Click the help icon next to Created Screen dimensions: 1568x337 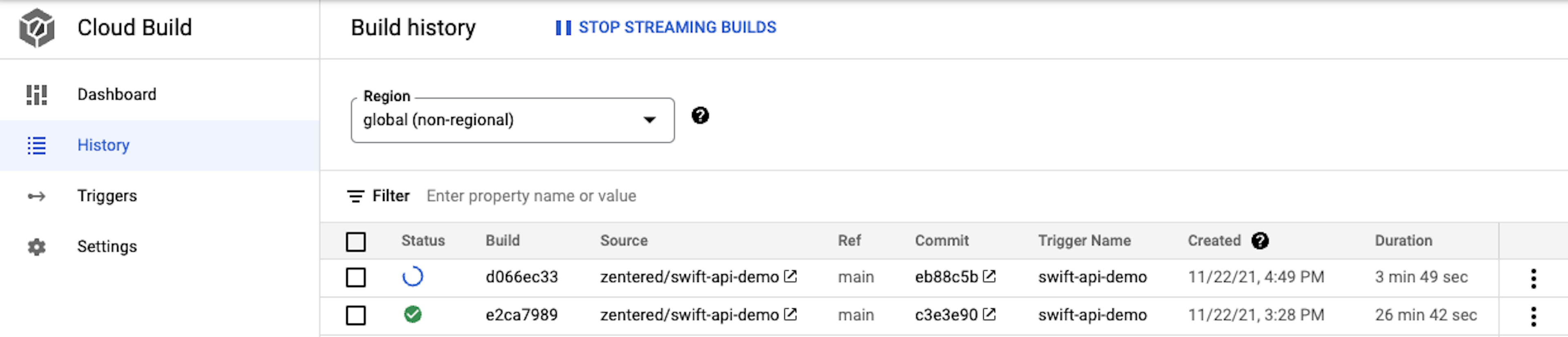(x=1260, y=241)
